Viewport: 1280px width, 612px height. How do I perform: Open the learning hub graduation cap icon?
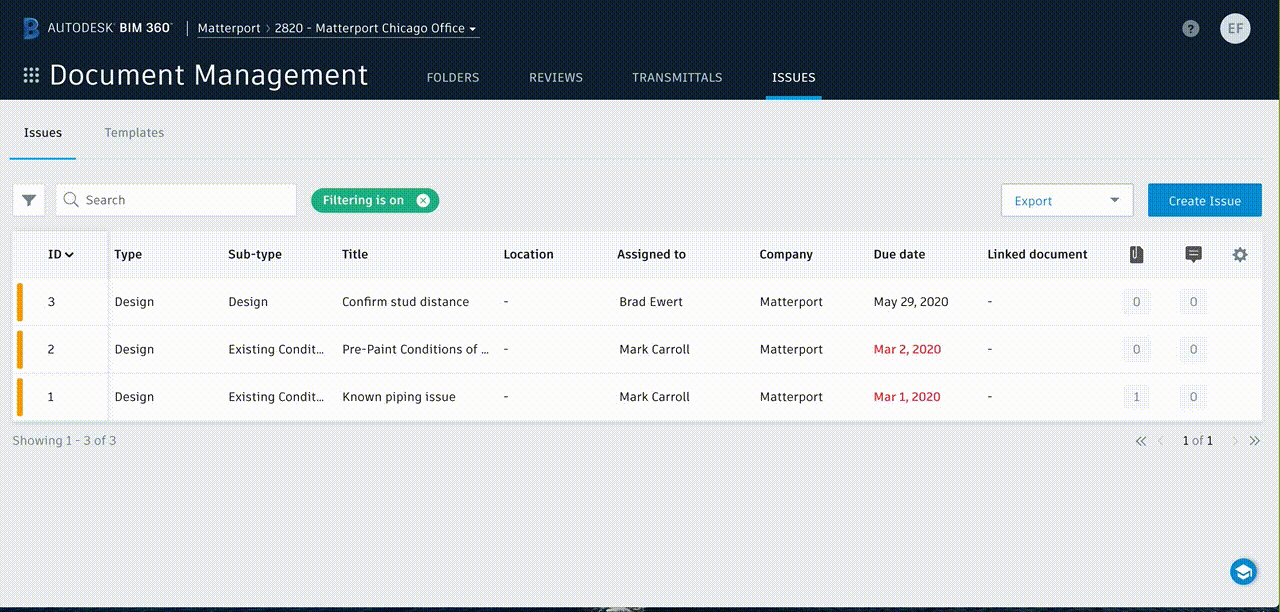[1243, 571]
